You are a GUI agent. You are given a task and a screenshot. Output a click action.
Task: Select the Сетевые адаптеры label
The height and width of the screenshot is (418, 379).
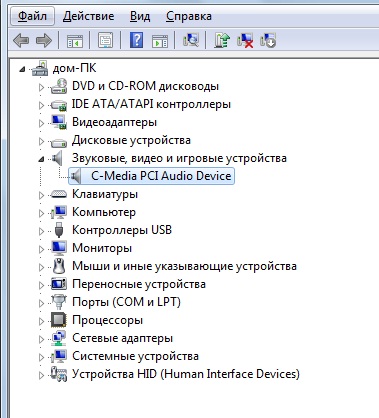tap(122, 338)
